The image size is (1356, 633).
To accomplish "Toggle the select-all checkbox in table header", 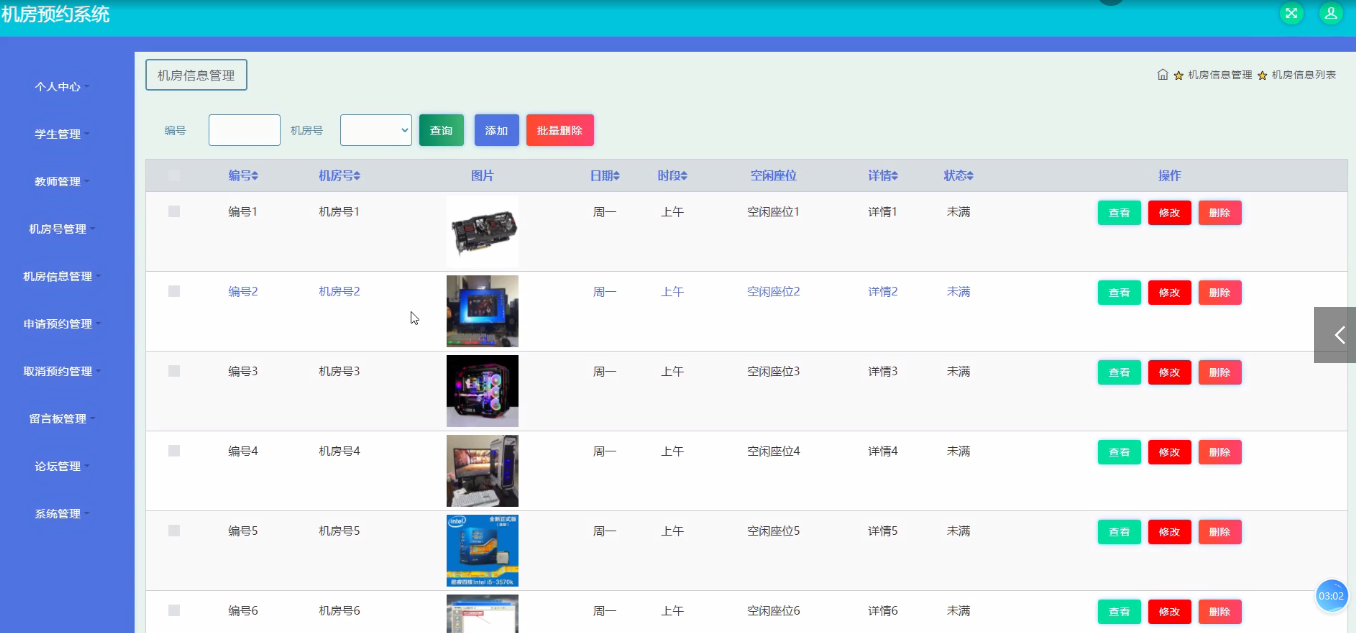I will point(174,176).
